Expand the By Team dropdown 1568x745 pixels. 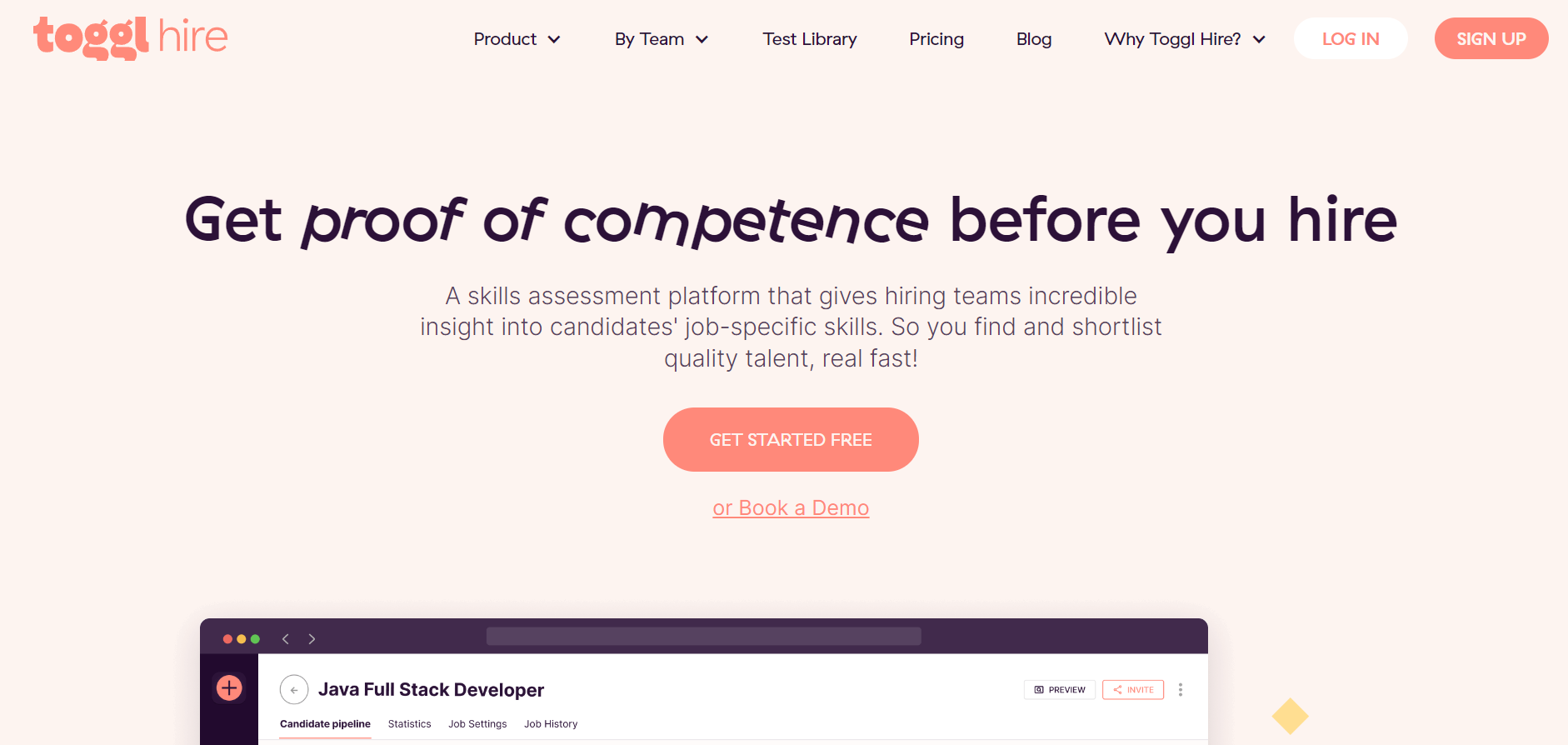pos(662,39)
